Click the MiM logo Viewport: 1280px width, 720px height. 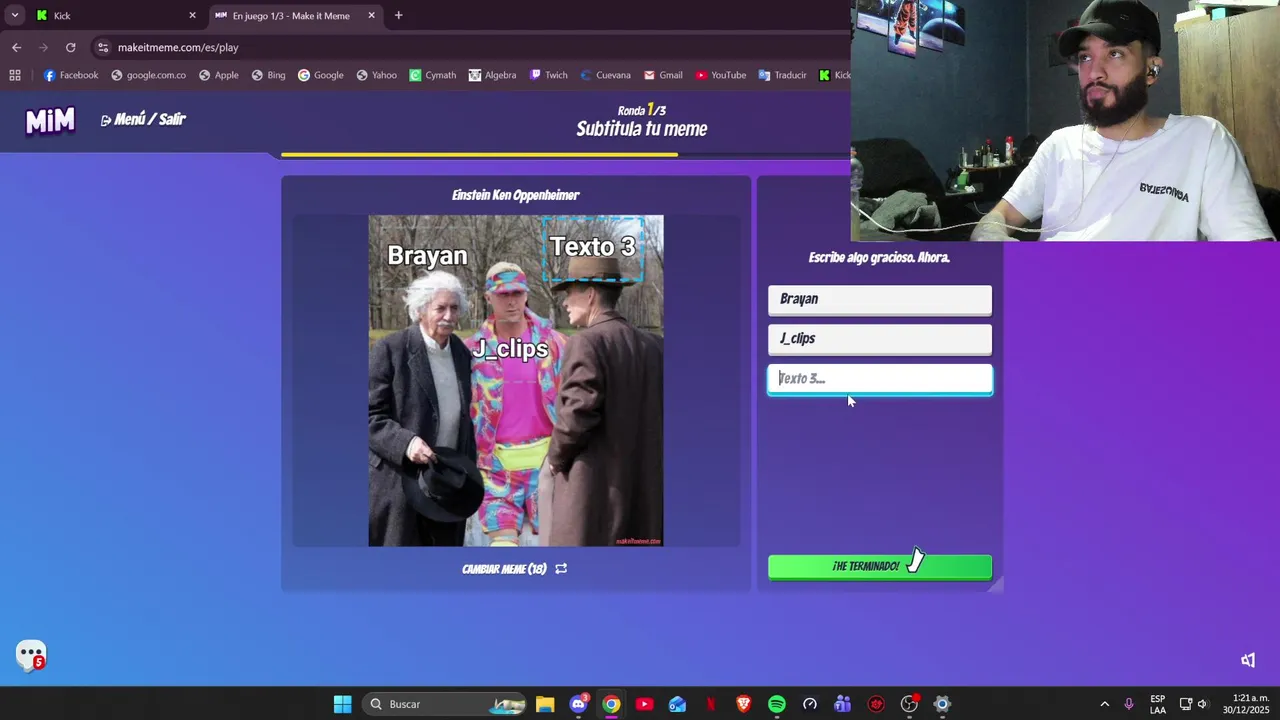50,120
